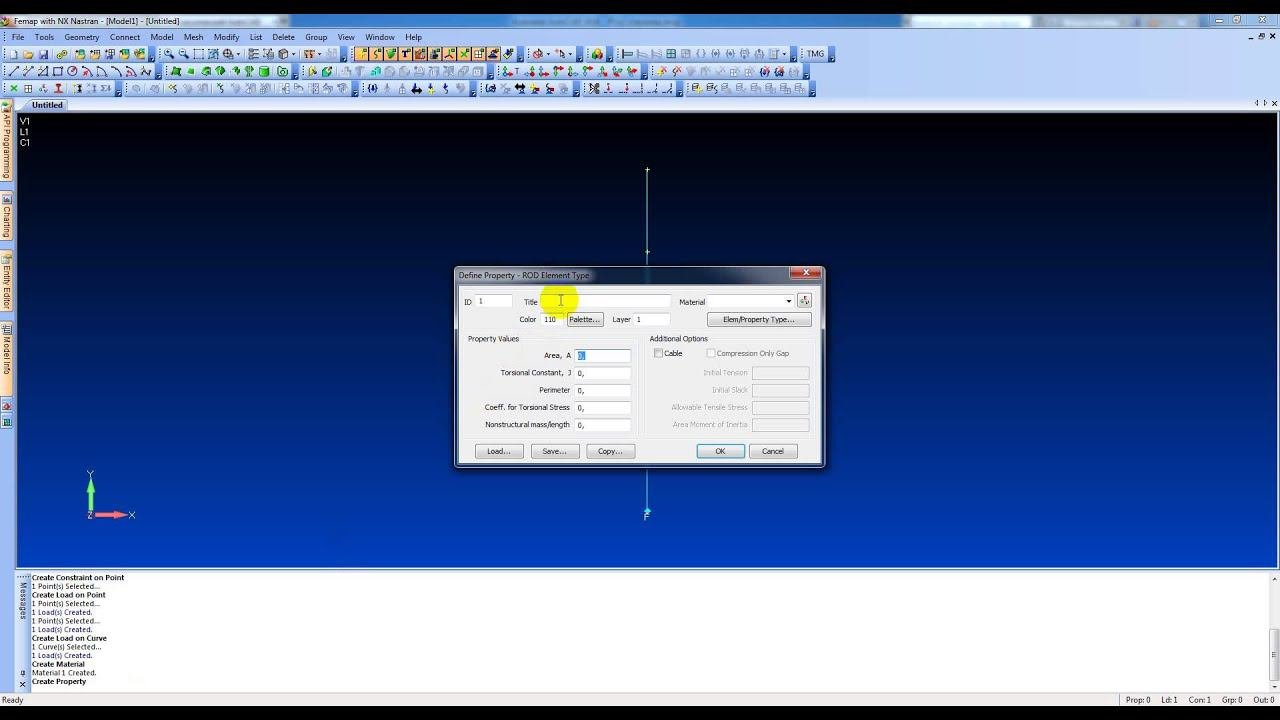1280x720 pixels.
Task: Click the Color value field
Action: [x=553, y=319]
